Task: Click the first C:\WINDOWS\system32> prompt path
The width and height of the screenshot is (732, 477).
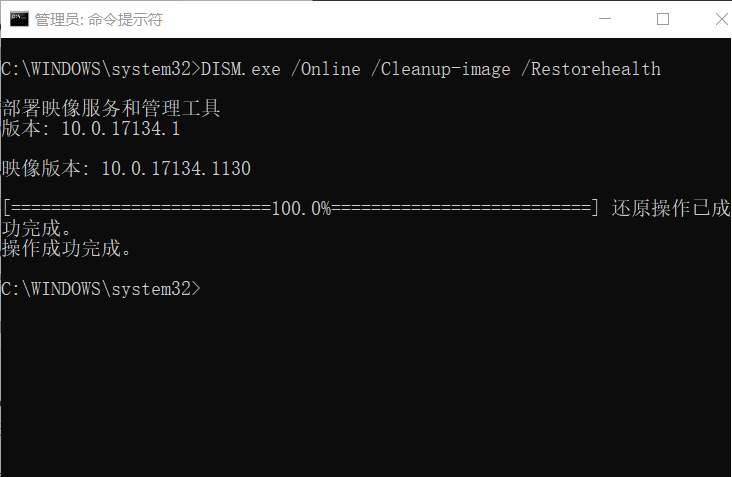Action: [x=100, y=69]
